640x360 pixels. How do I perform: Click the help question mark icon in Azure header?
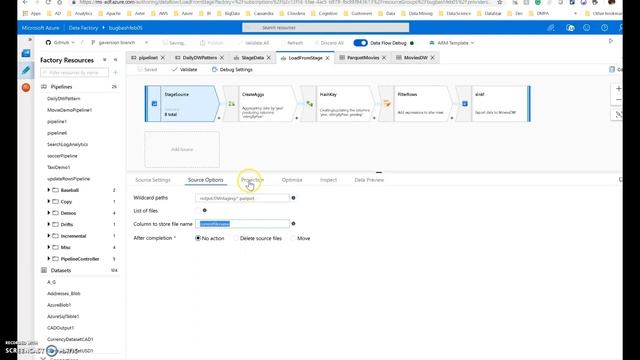[x=604, y=28]
